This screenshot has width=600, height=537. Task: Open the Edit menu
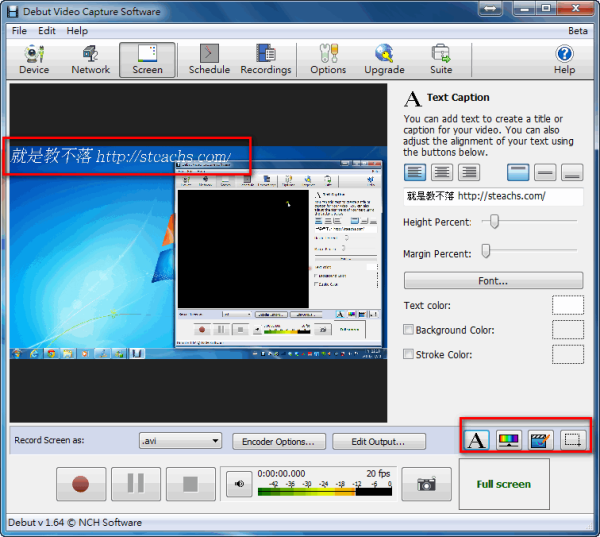pos(47,31)
